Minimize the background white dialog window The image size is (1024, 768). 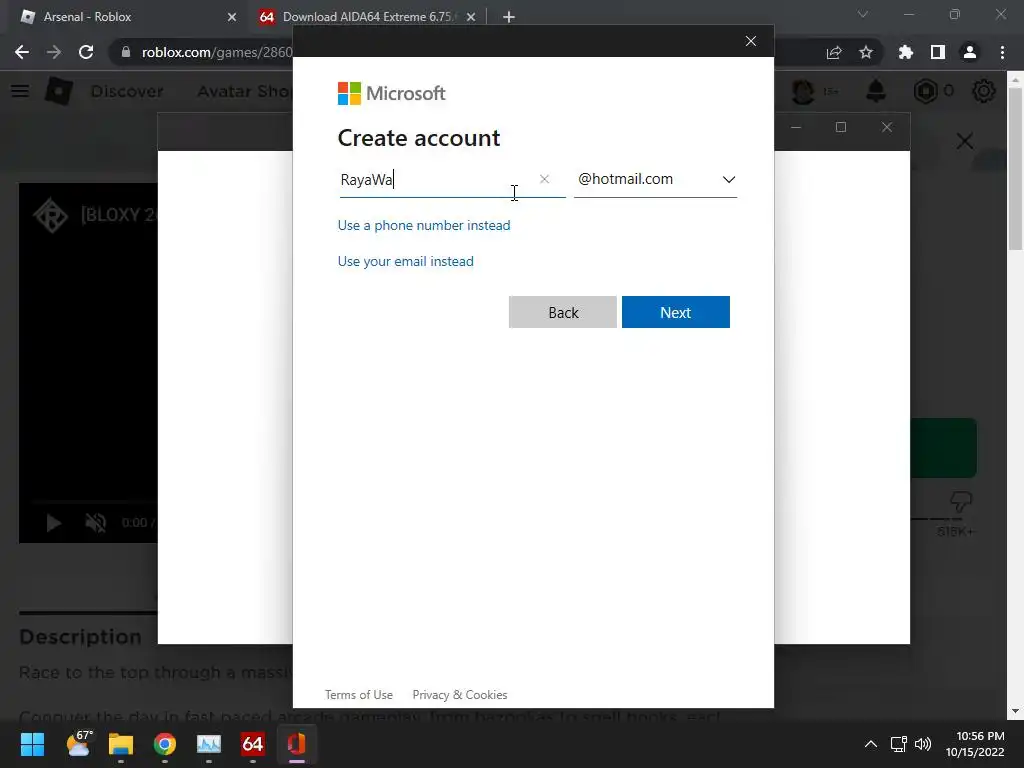tap(796, 127)
